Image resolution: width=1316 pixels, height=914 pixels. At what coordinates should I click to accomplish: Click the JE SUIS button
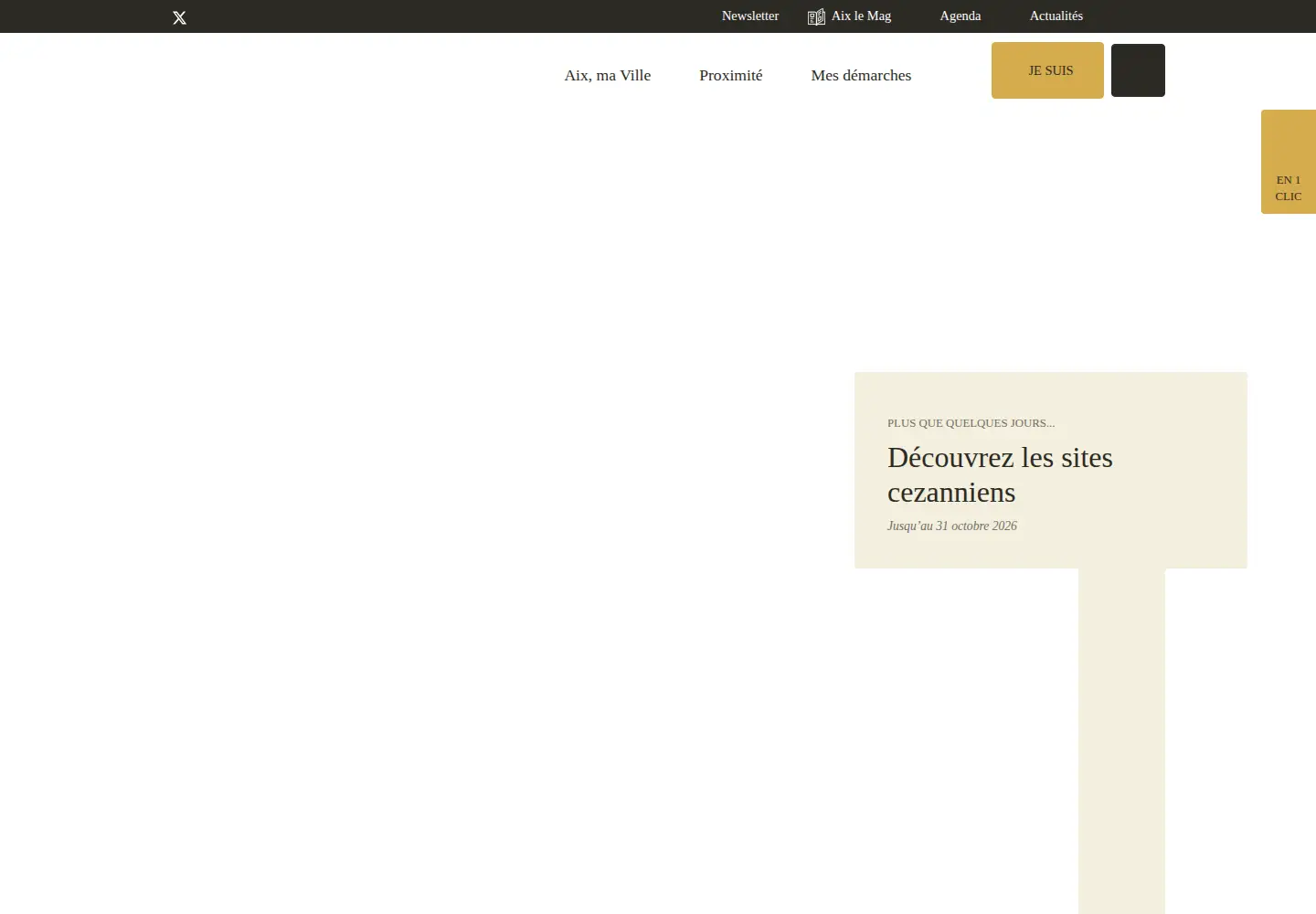click(x=1047, y=70)
